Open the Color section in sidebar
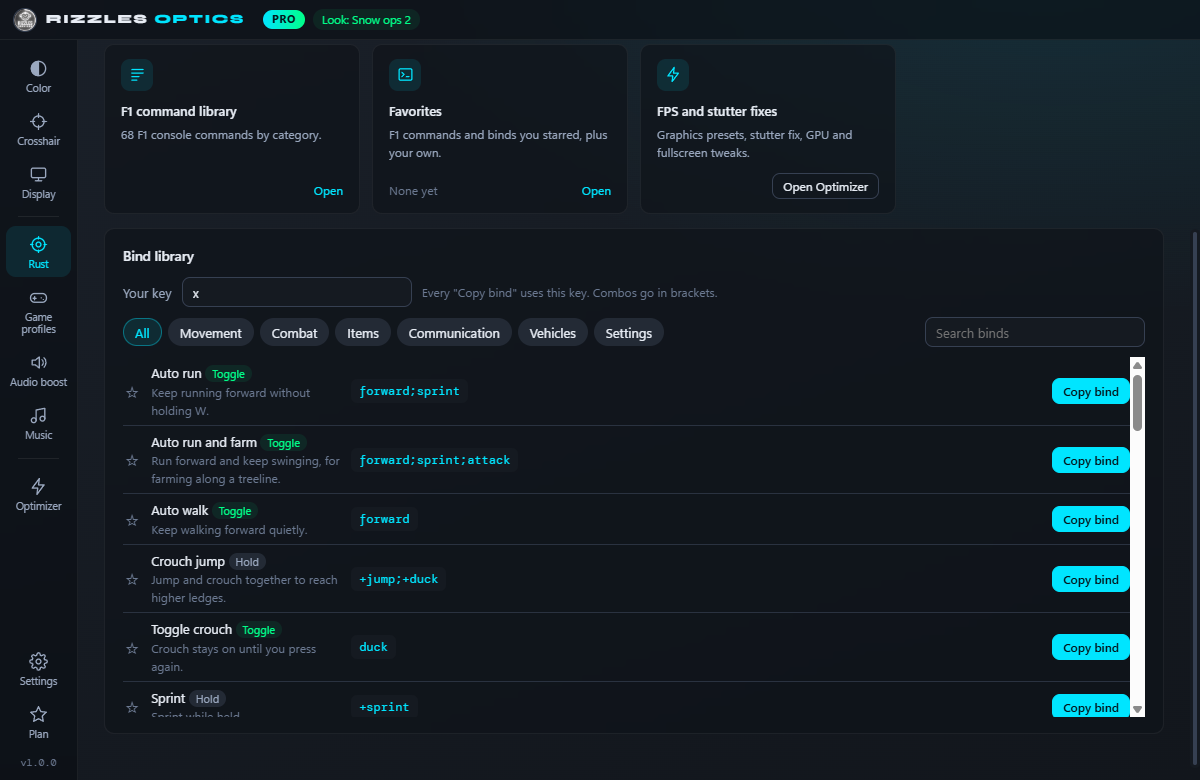 [x=38, y=77]
